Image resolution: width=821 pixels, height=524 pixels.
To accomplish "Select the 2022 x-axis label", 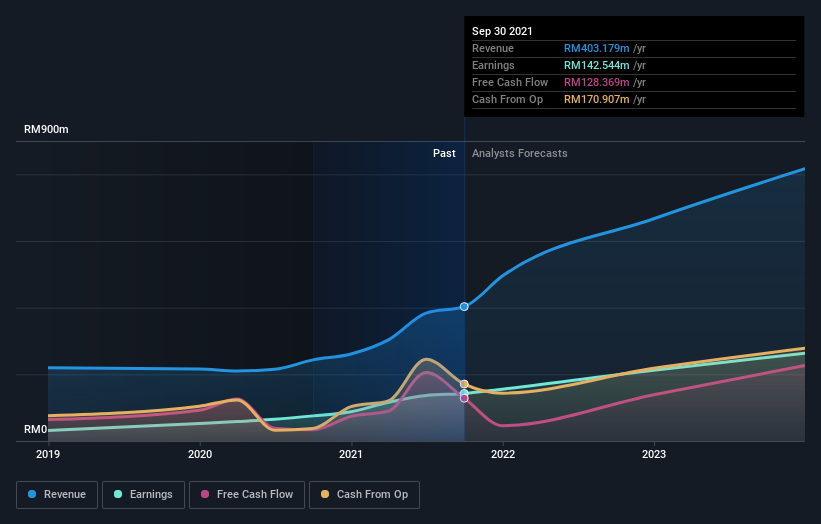I will pyautogui.click(x=503, y=454).
